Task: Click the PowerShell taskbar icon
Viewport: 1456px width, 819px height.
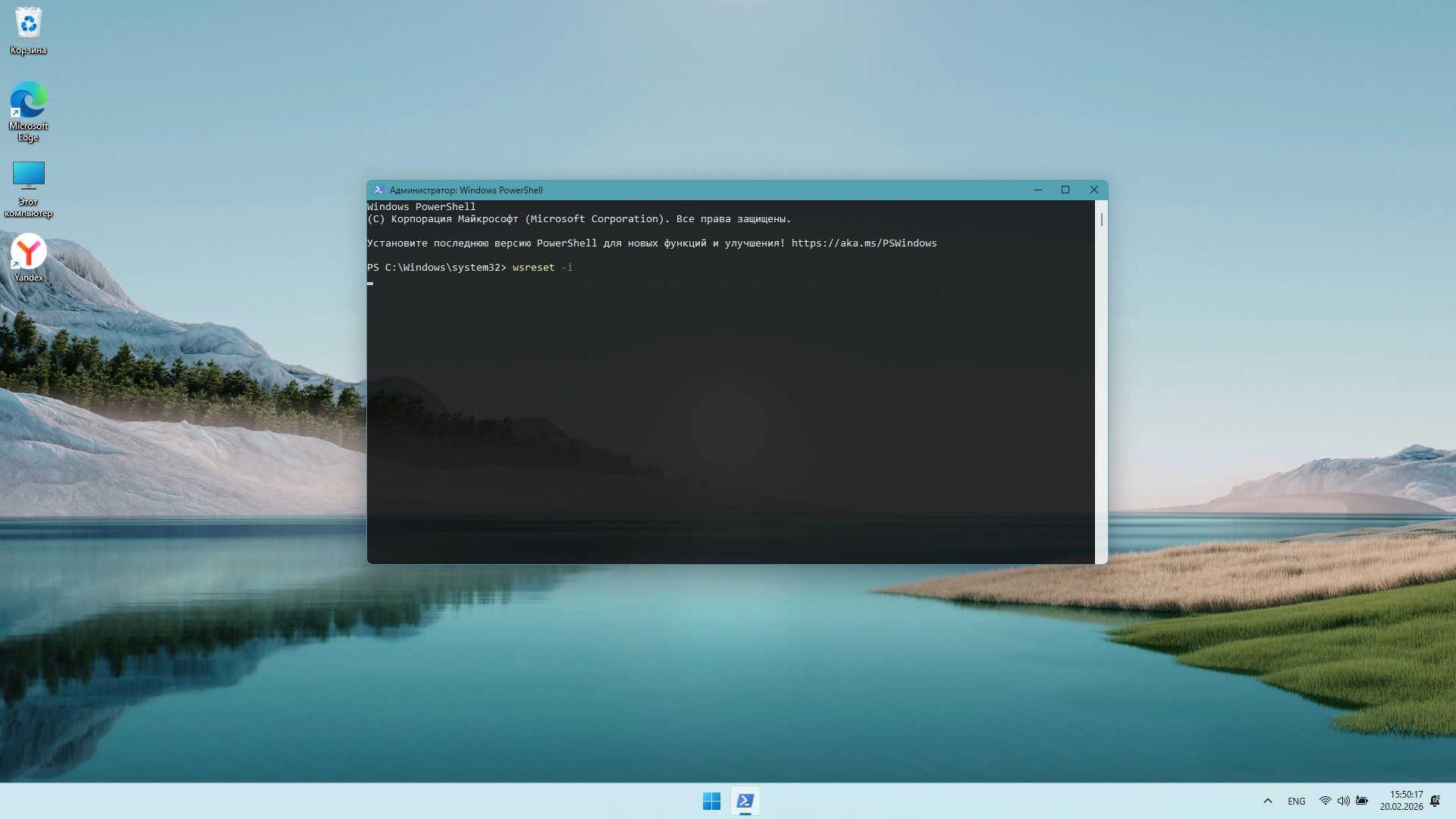Action: (745, 801)
